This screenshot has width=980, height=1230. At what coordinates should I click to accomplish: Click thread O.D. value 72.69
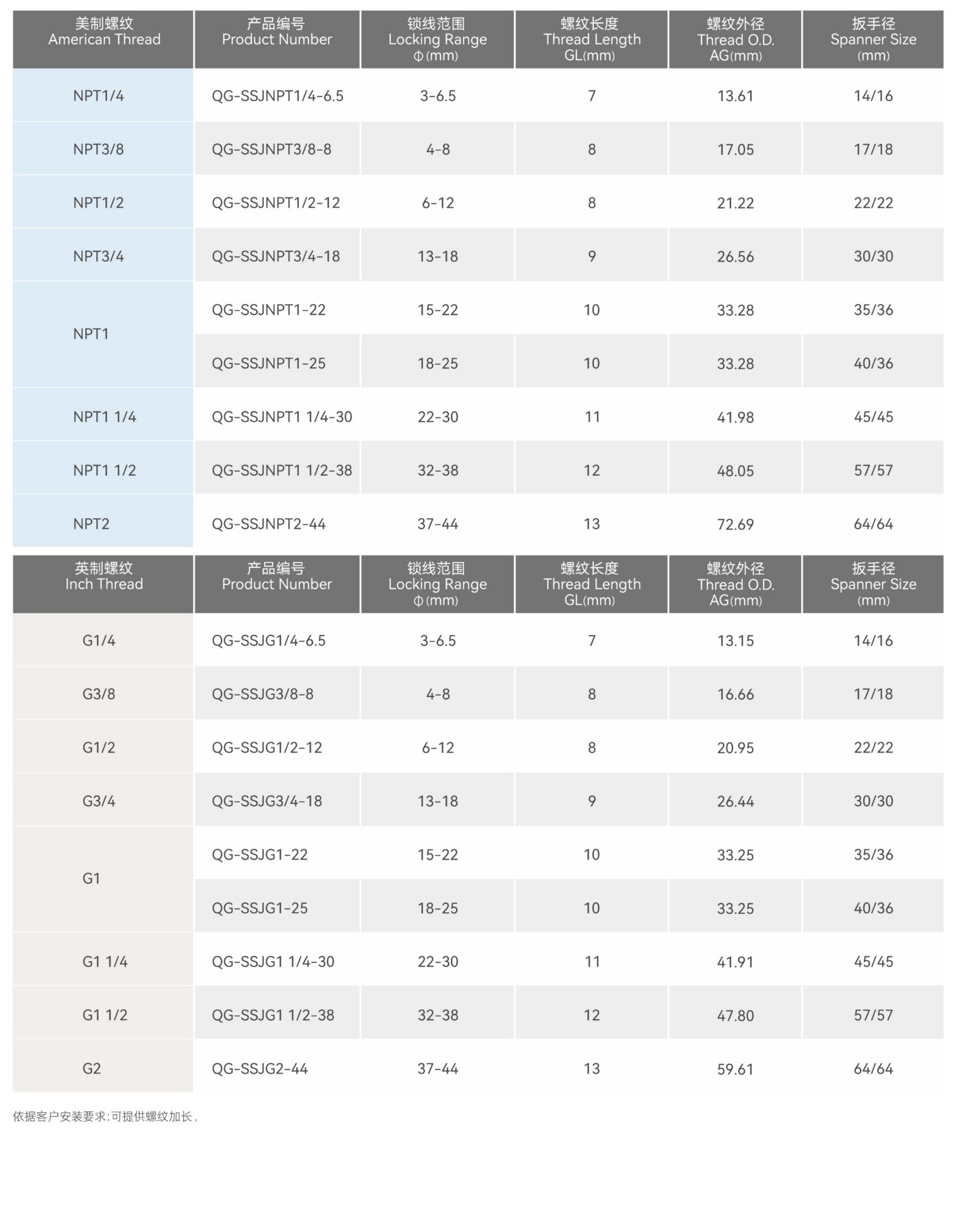click(x=735, y=524)
